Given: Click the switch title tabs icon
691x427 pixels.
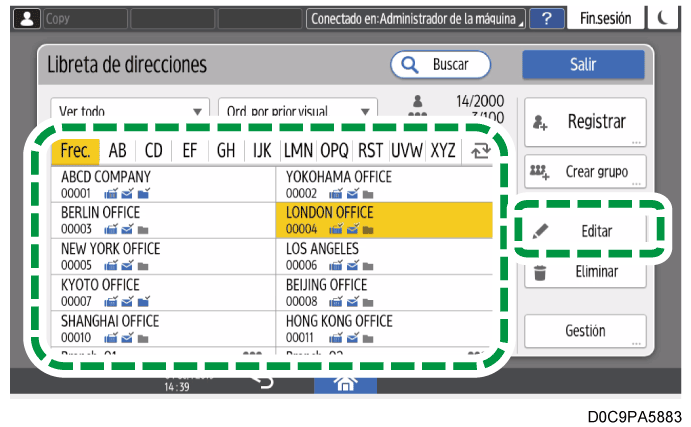Looking at the screenshot, I should click(x=477, y=151).
